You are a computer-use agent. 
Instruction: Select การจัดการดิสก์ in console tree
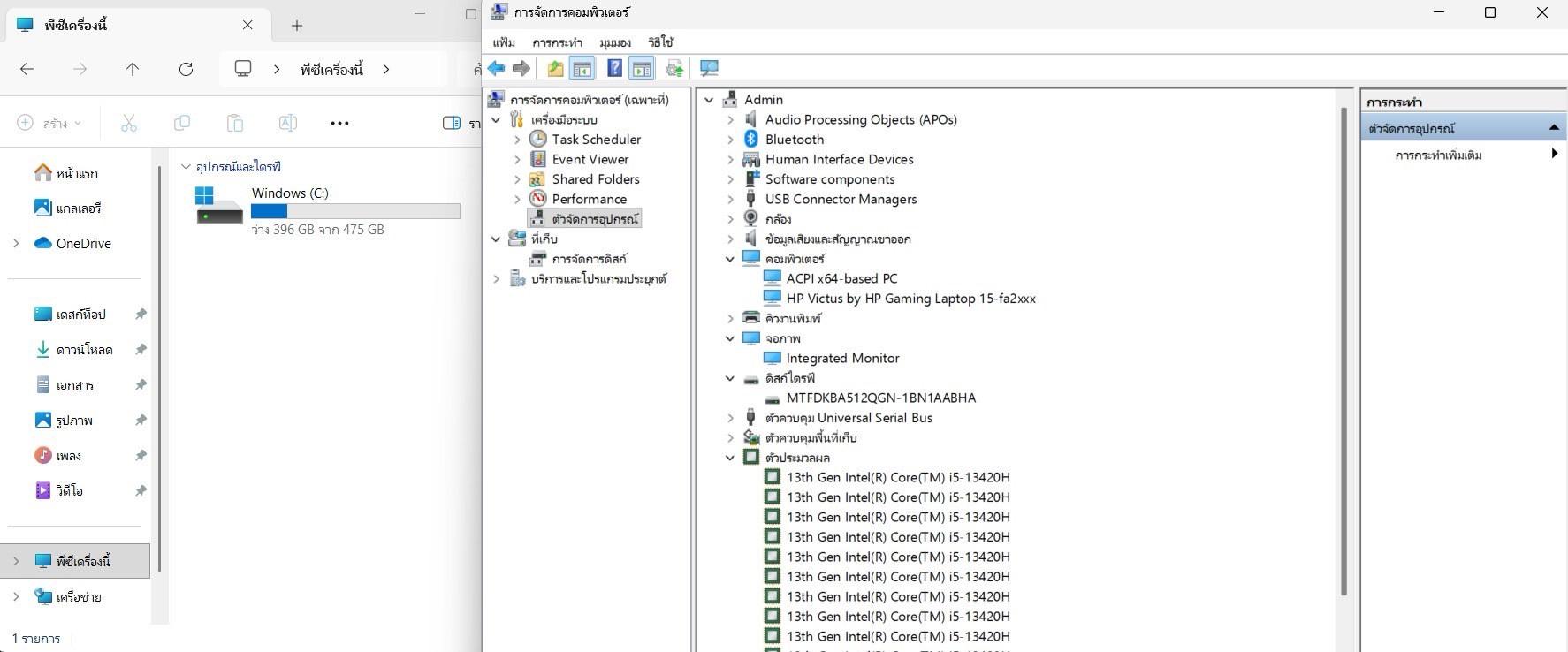click(589, 259)
